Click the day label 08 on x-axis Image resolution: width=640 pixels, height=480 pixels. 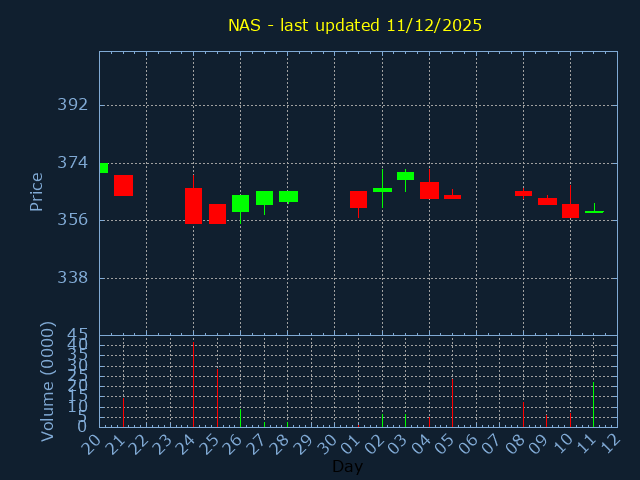pos(515,443)
